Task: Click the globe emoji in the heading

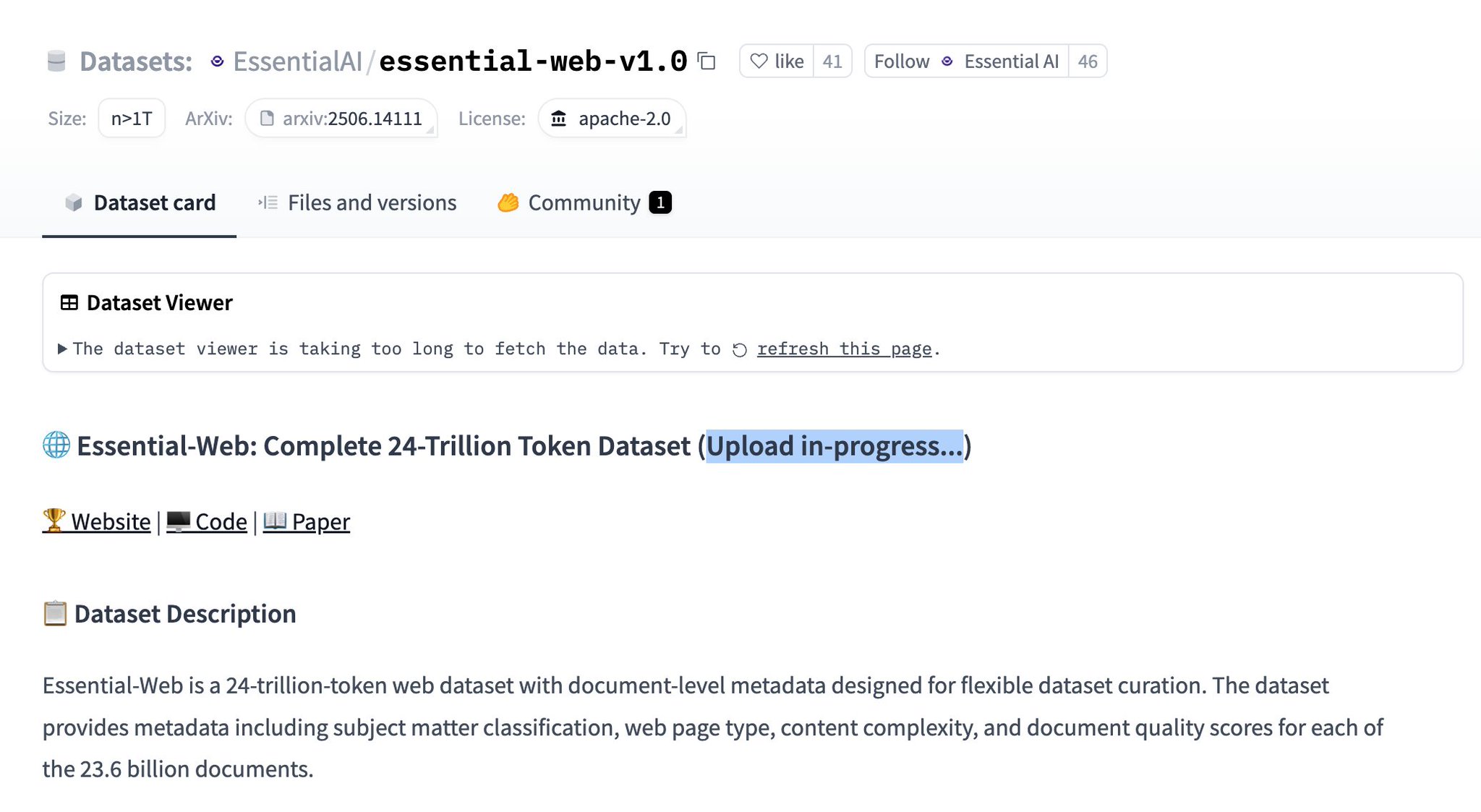Action: click(56, 445)
